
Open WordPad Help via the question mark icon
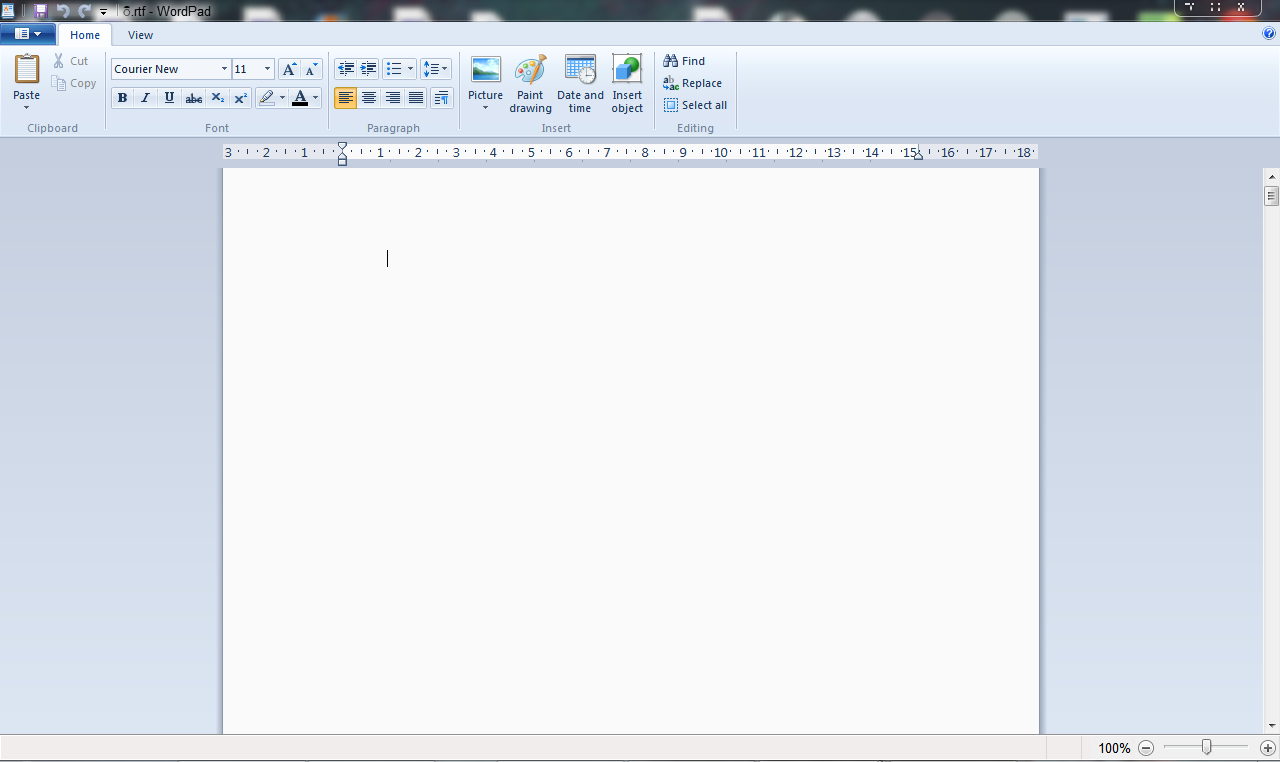pos(1269,34)
